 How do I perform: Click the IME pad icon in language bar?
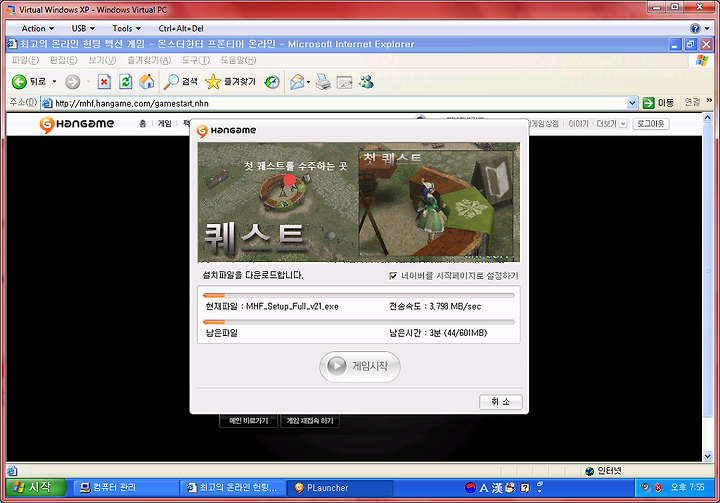[x=510, y=487]
